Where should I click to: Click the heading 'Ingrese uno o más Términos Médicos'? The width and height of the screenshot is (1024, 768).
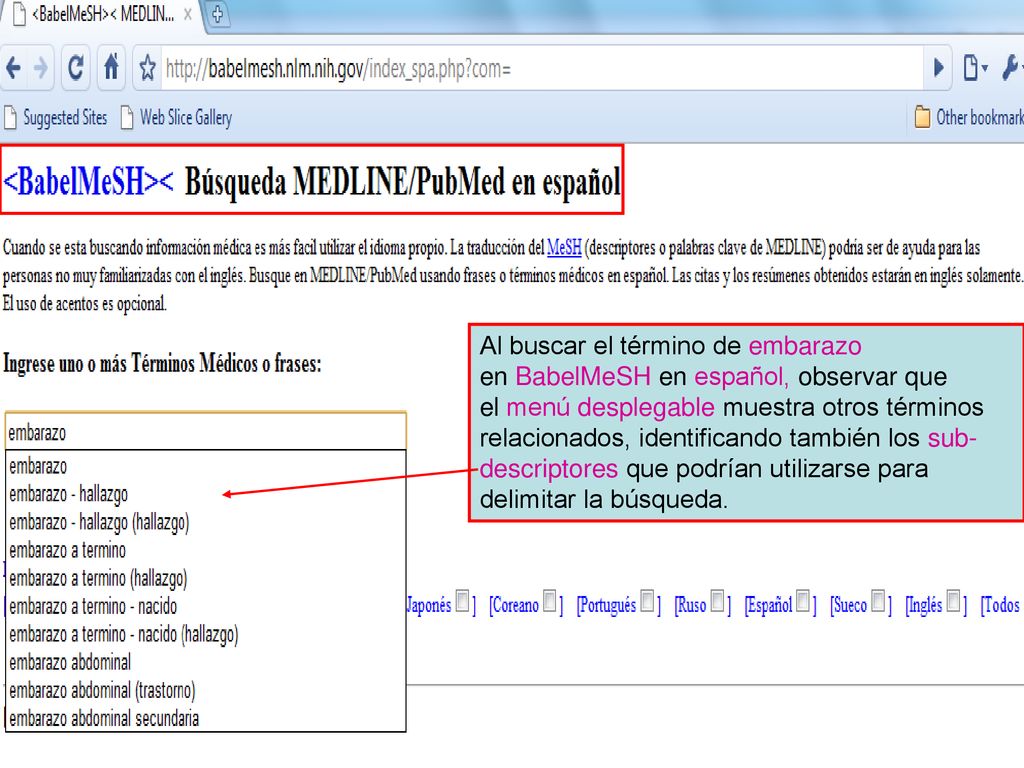(162, 363)
